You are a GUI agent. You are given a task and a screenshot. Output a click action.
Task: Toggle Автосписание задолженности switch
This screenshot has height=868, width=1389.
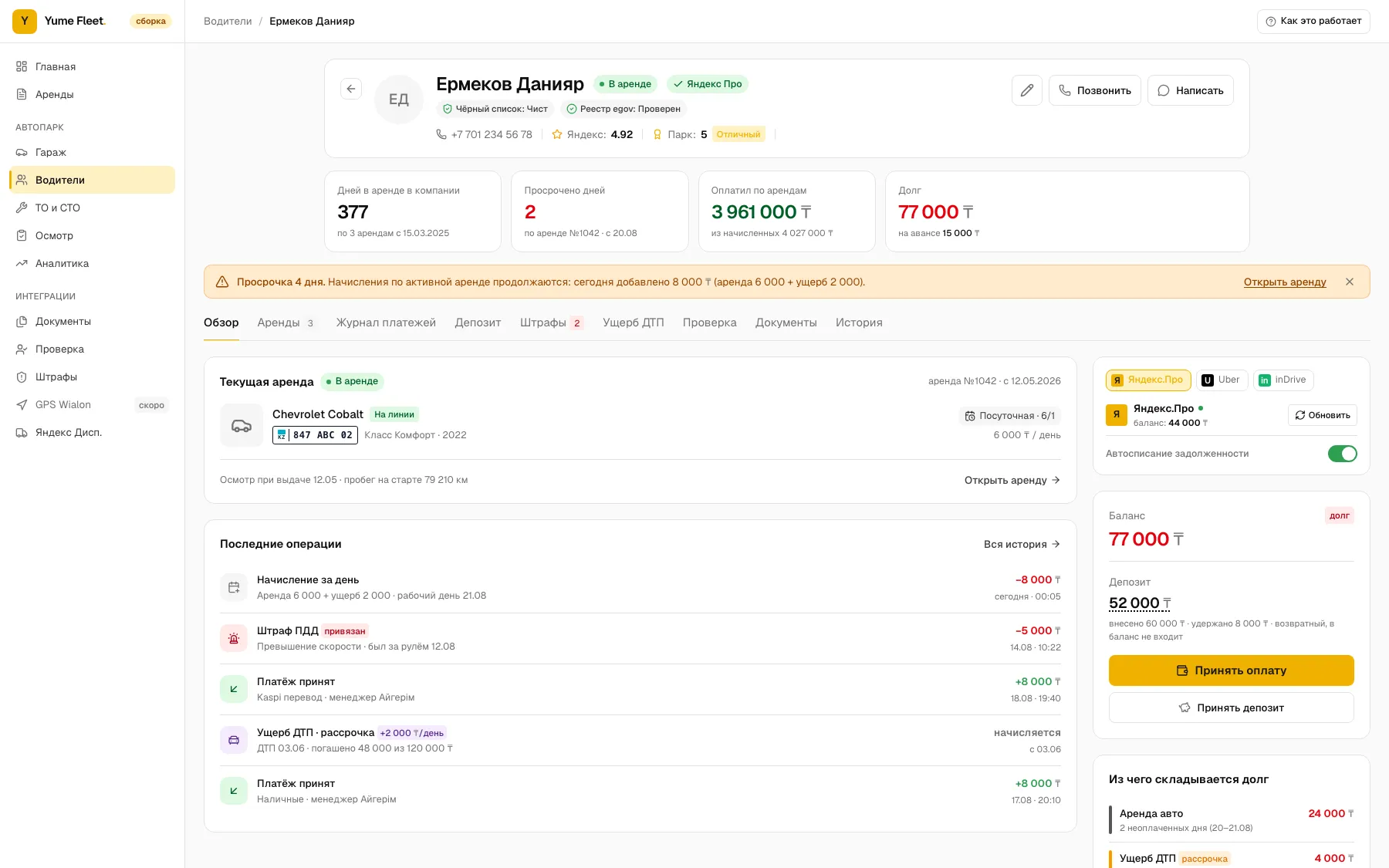pos(1342,454)
